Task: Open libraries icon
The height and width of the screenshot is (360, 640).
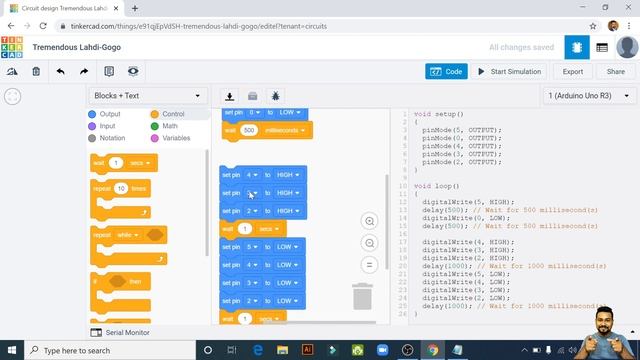Action: [x=253, y=96]
